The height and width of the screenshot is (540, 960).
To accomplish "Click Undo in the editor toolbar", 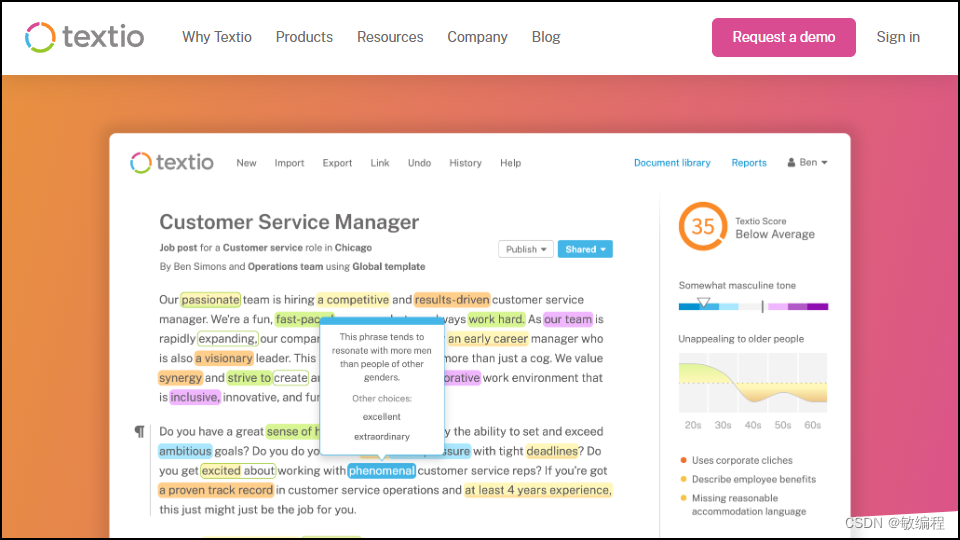I will [419, 163].
